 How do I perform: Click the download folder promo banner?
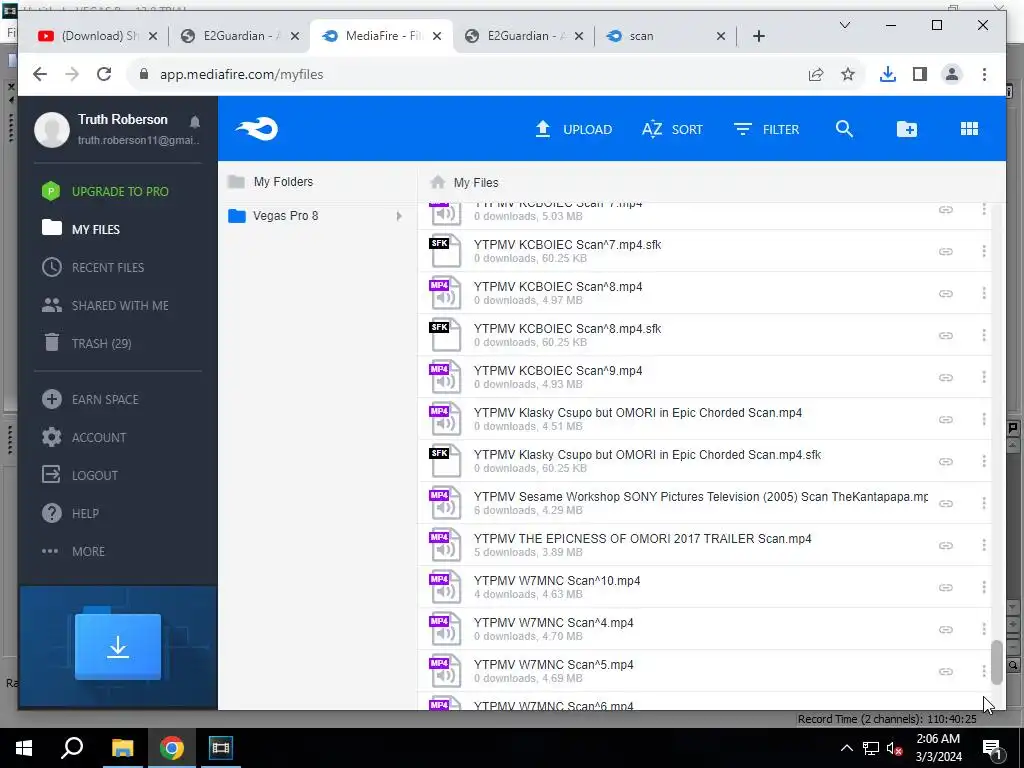pos(118,647)
